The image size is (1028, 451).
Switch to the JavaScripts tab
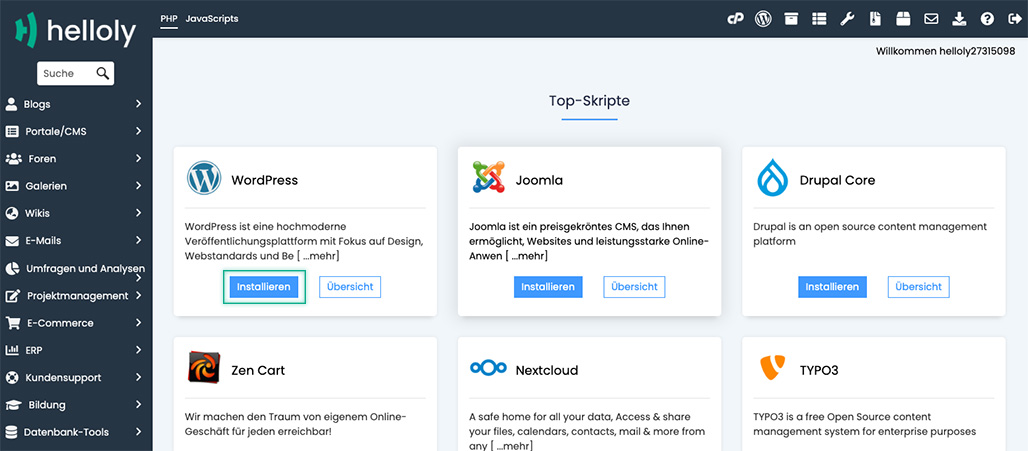[212, 19]
